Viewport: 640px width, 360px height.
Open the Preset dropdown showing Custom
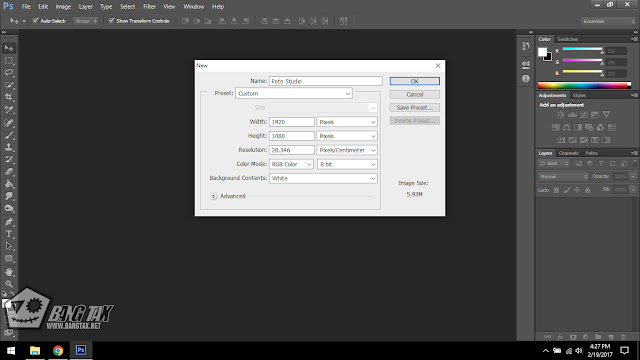(x=293, y=93)
